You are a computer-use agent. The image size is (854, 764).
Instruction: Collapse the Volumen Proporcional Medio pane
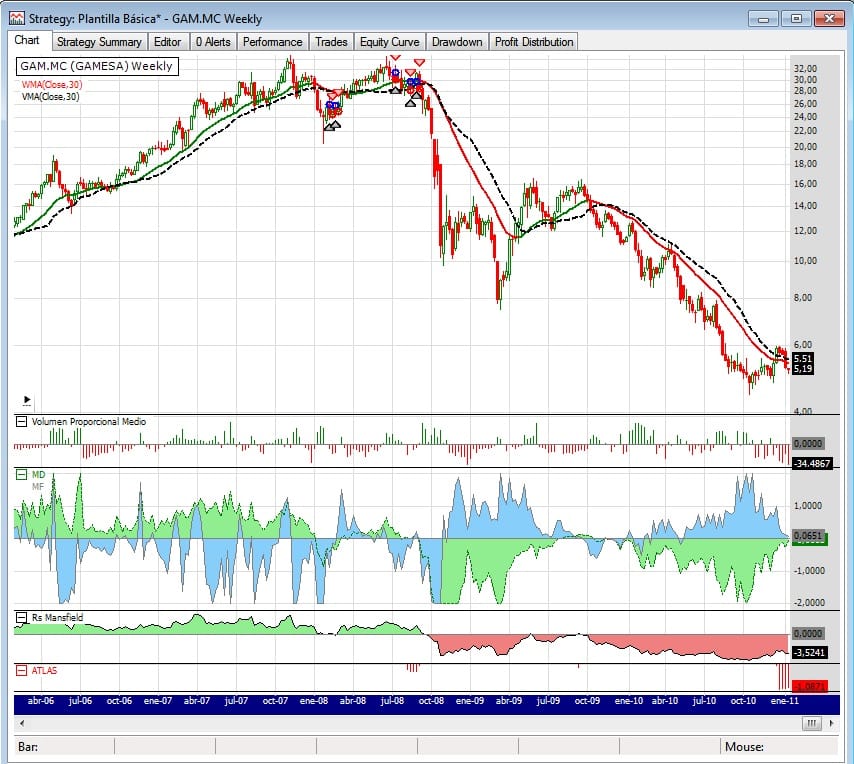pos(22,422)
